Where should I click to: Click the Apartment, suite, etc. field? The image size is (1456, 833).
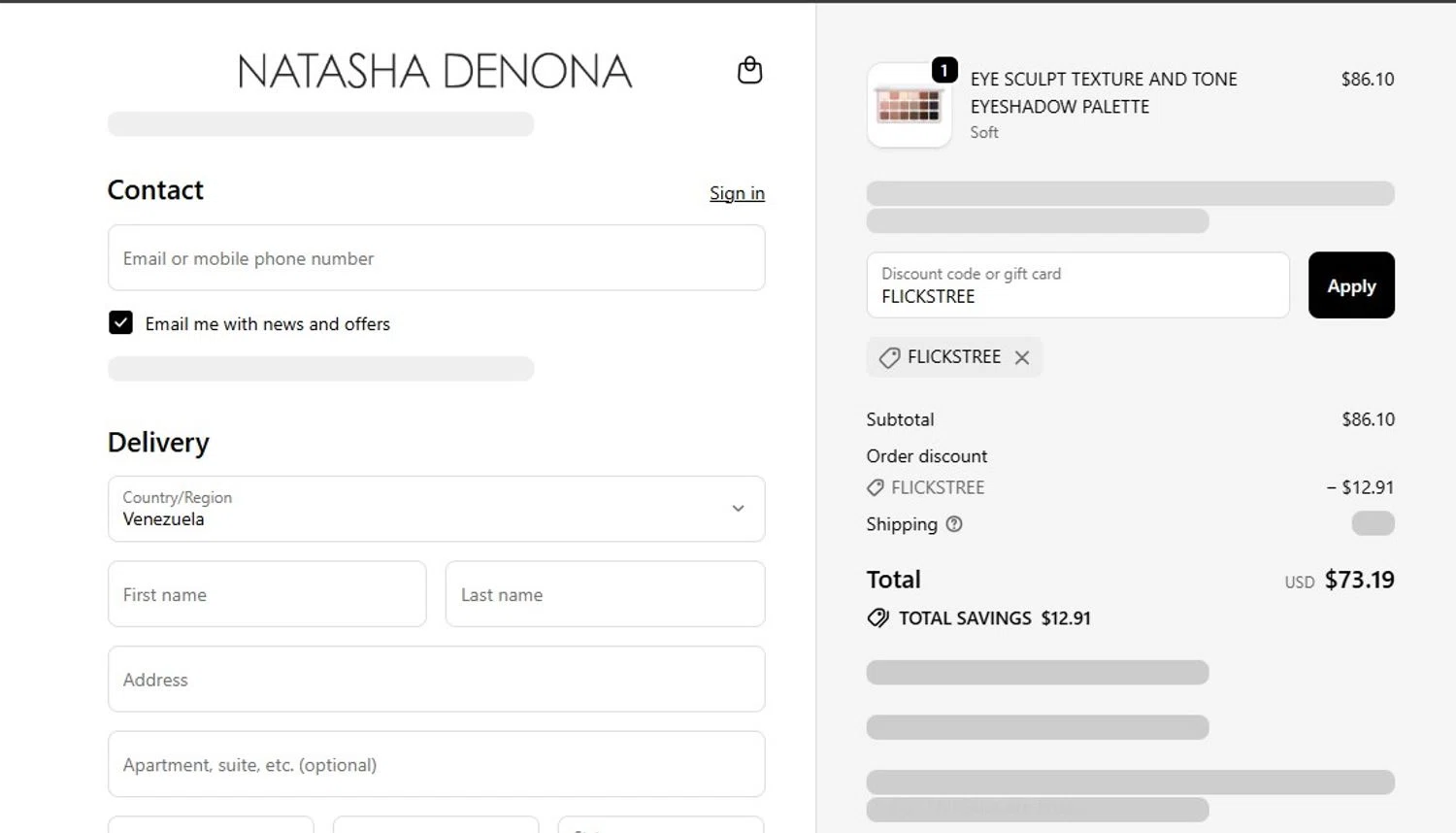click(x=436, y=764)
